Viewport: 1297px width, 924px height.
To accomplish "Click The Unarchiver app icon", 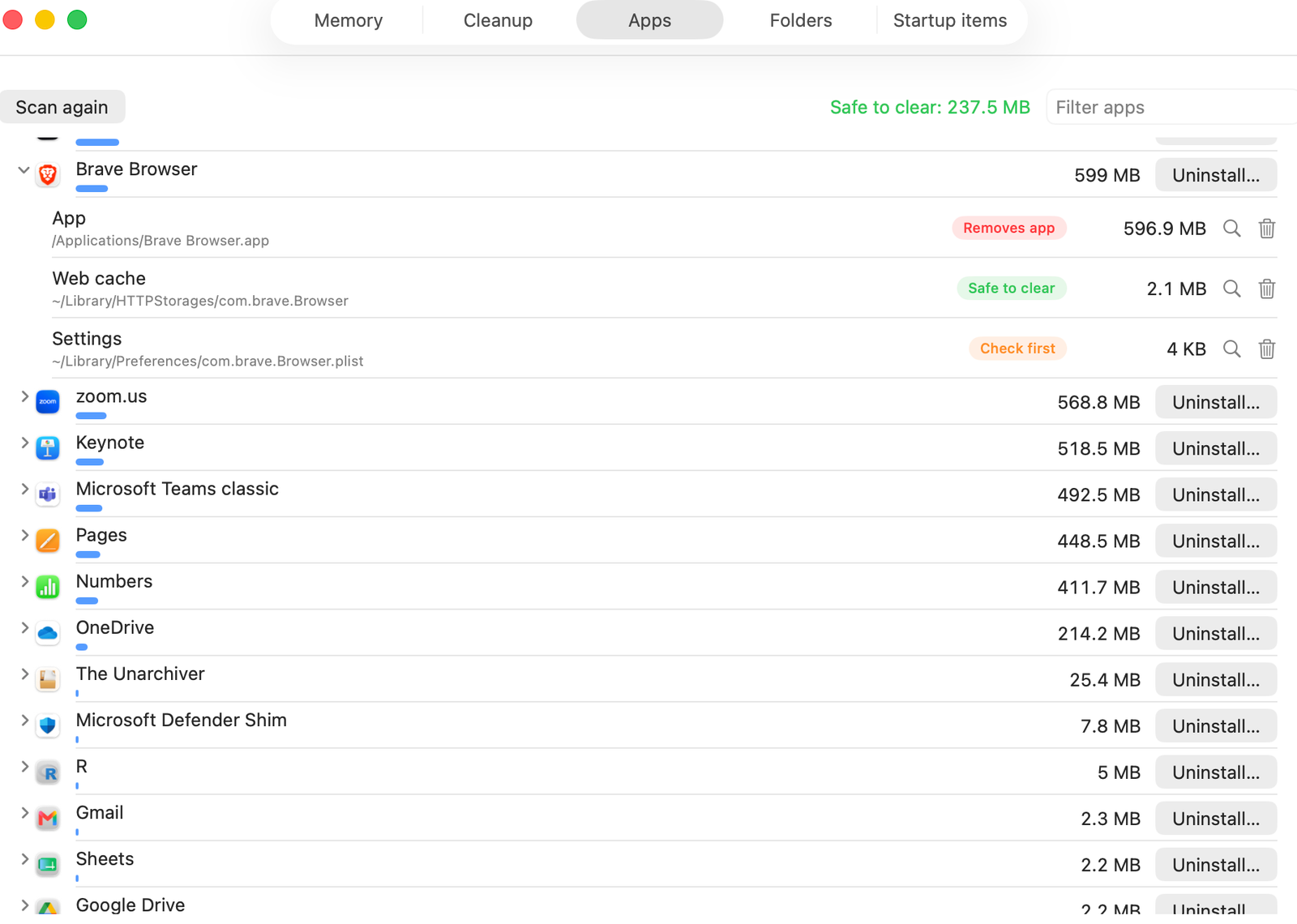I will click(x=48, y=678).
